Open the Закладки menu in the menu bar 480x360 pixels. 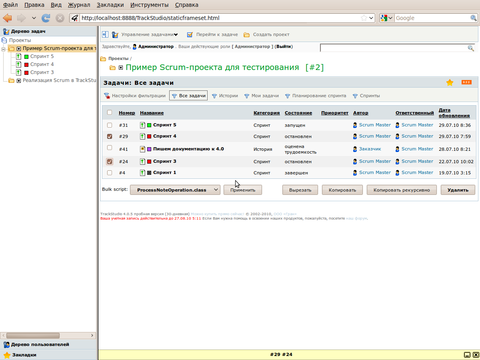click(110, 5)
